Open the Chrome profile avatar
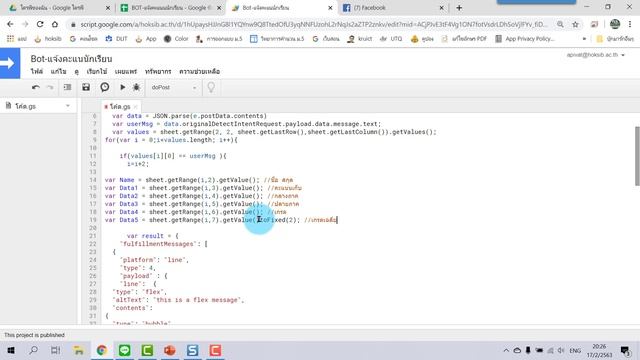Image resolution: width=640 pixels, height=360 pixels. point(615,24)
